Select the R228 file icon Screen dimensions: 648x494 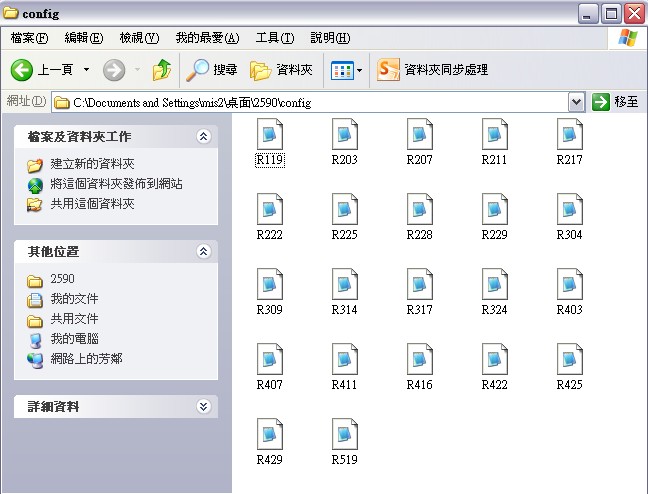coord(419,209)
